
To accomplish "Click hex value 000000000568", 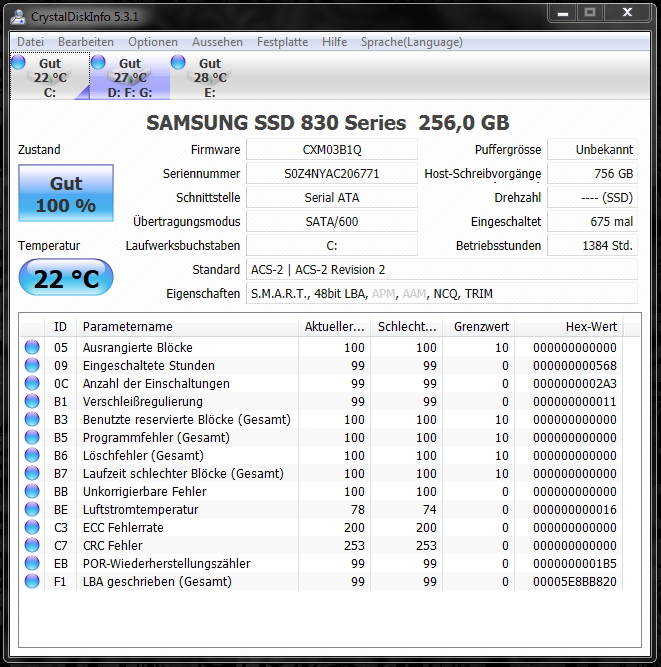I will click(575, 365).
